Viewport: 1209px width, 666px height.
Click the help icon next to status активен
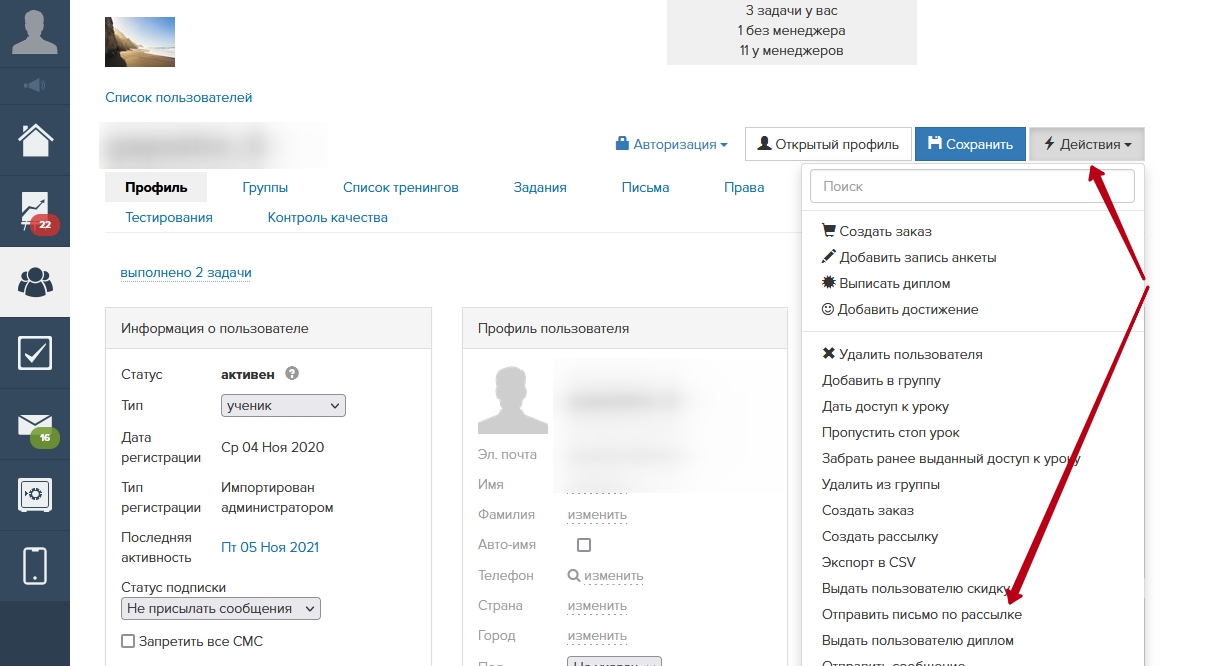[292, 374]
